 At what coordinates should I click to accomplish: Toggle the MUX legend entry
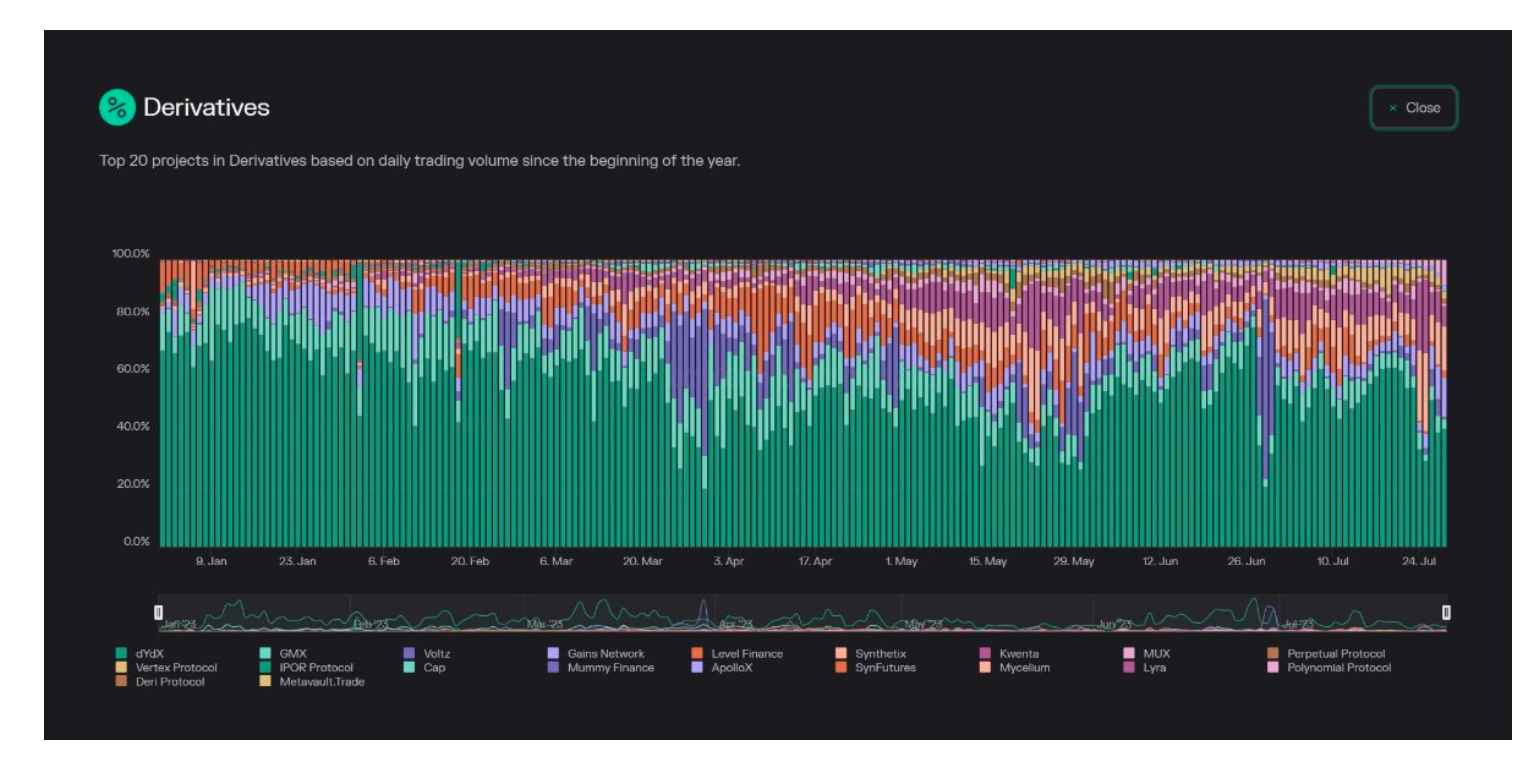[x=1146, y=654]
